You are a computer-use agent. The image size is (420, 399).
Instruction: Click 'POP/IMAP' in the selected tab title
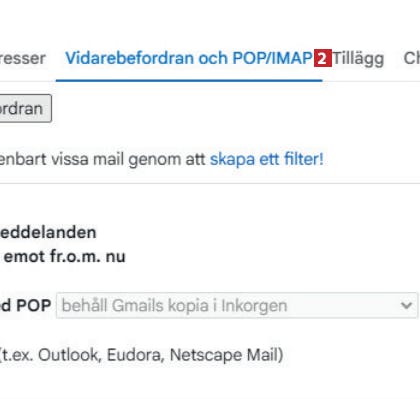[272, 58]
